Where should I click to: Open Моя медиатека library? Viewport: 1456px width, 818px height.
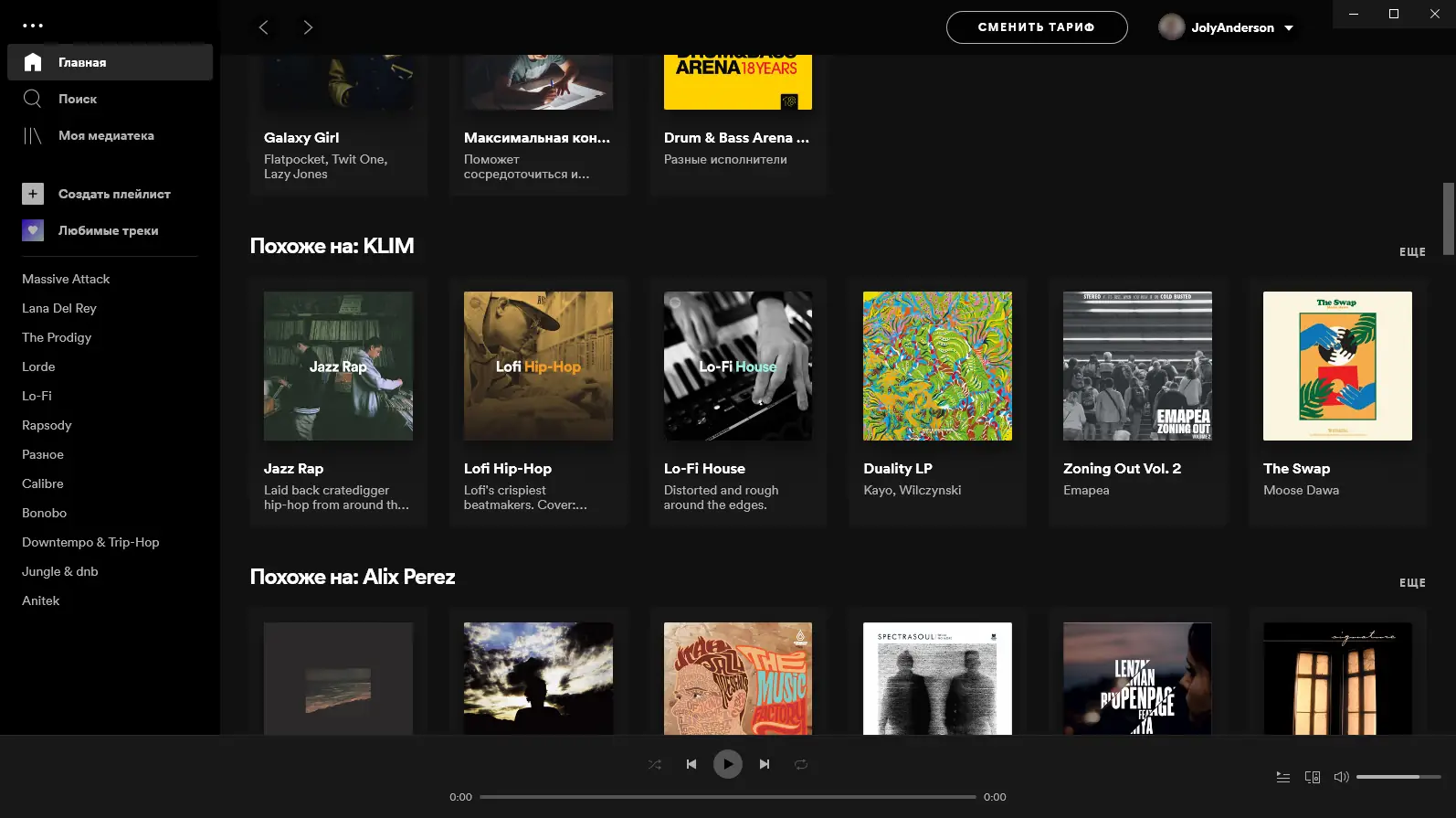point(106,135)
